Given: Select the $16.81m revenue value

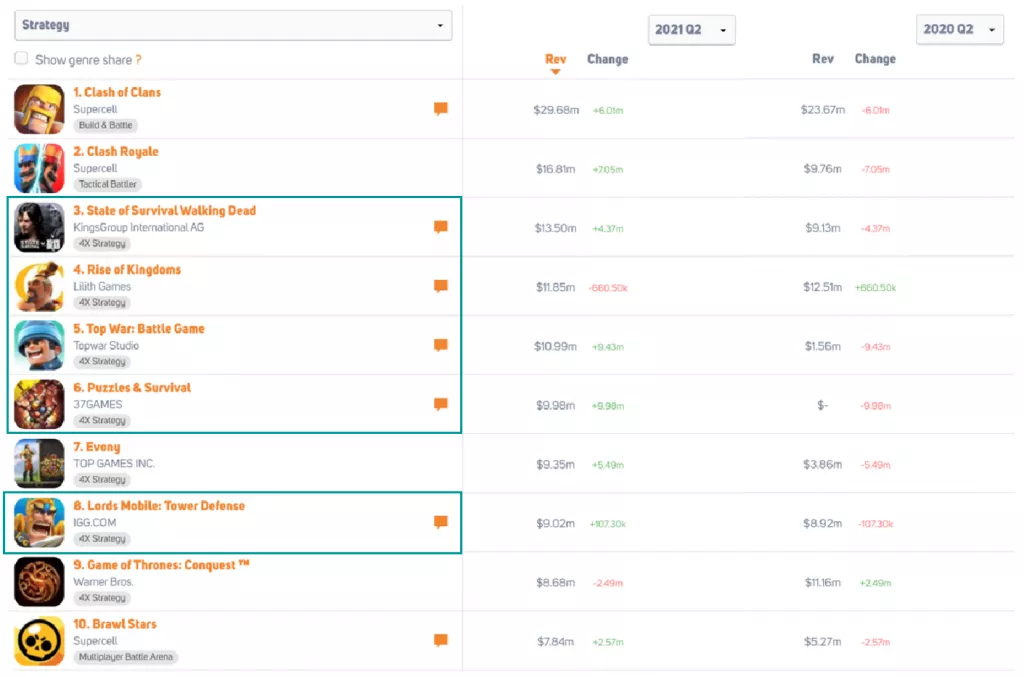Looking at the screenshot, I should coord(555,169).
